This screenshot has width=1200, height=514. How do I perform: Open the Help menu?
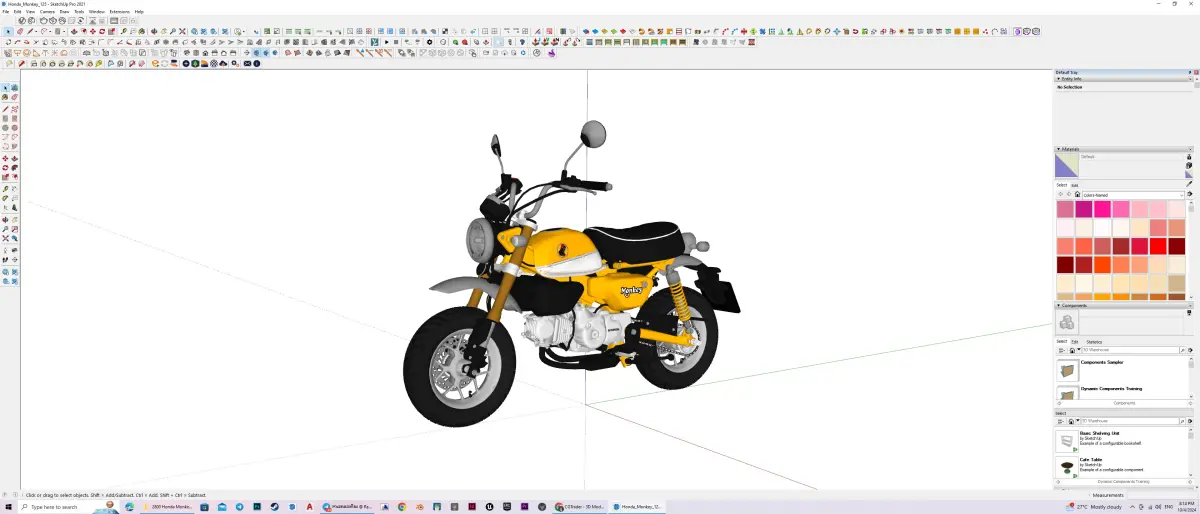[x=139, y=11]
